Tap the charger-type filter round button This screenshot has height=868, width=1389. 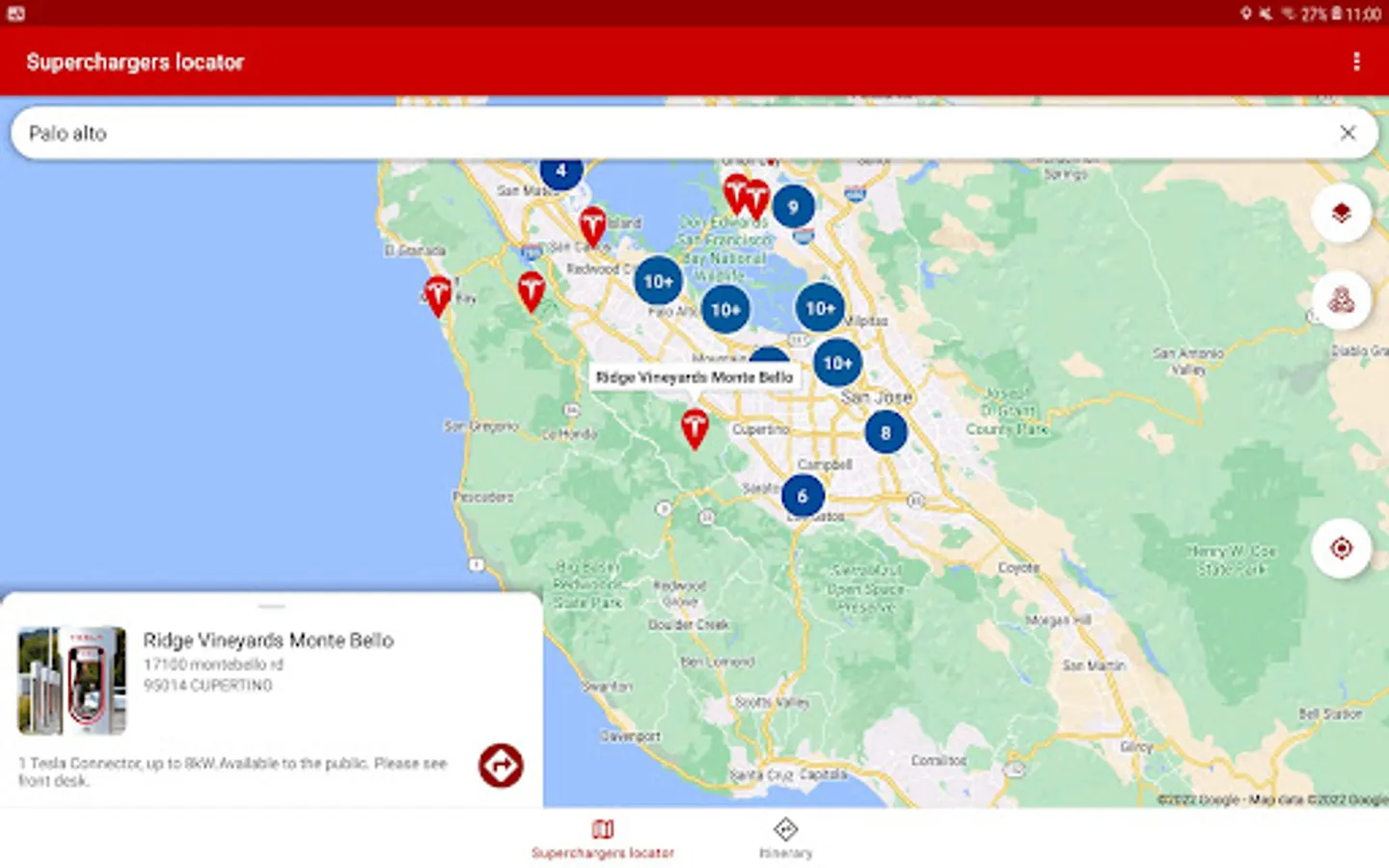pyautogui.click(x=1341, y=301)
